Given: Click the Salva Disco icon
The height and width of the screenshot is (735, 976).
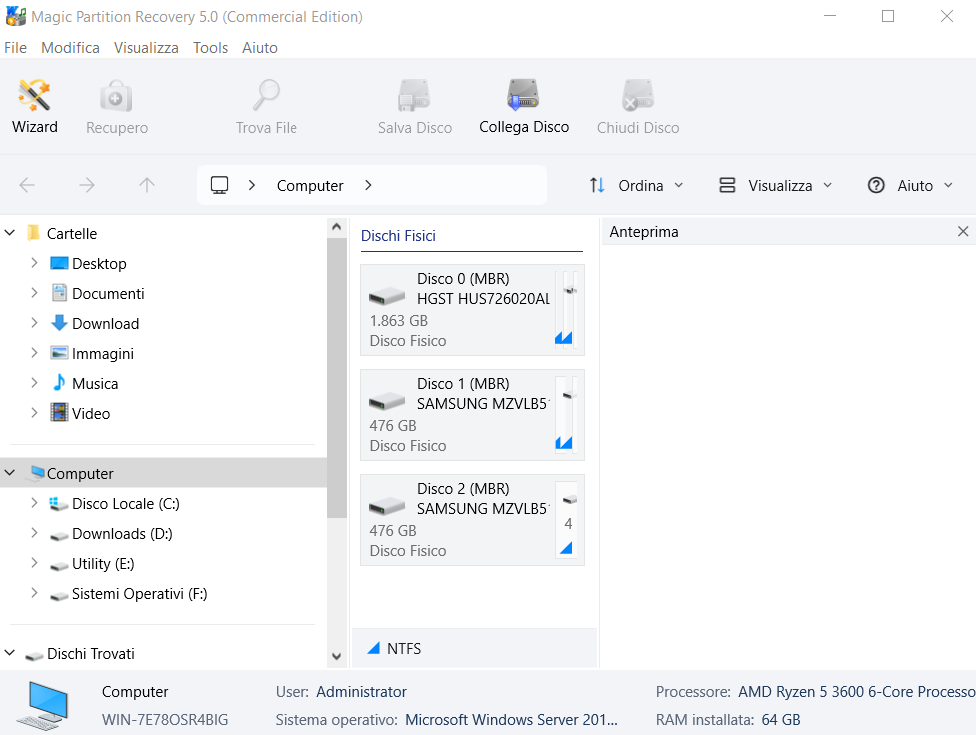Looking at the screenshot, I should [x=415, y=95].
